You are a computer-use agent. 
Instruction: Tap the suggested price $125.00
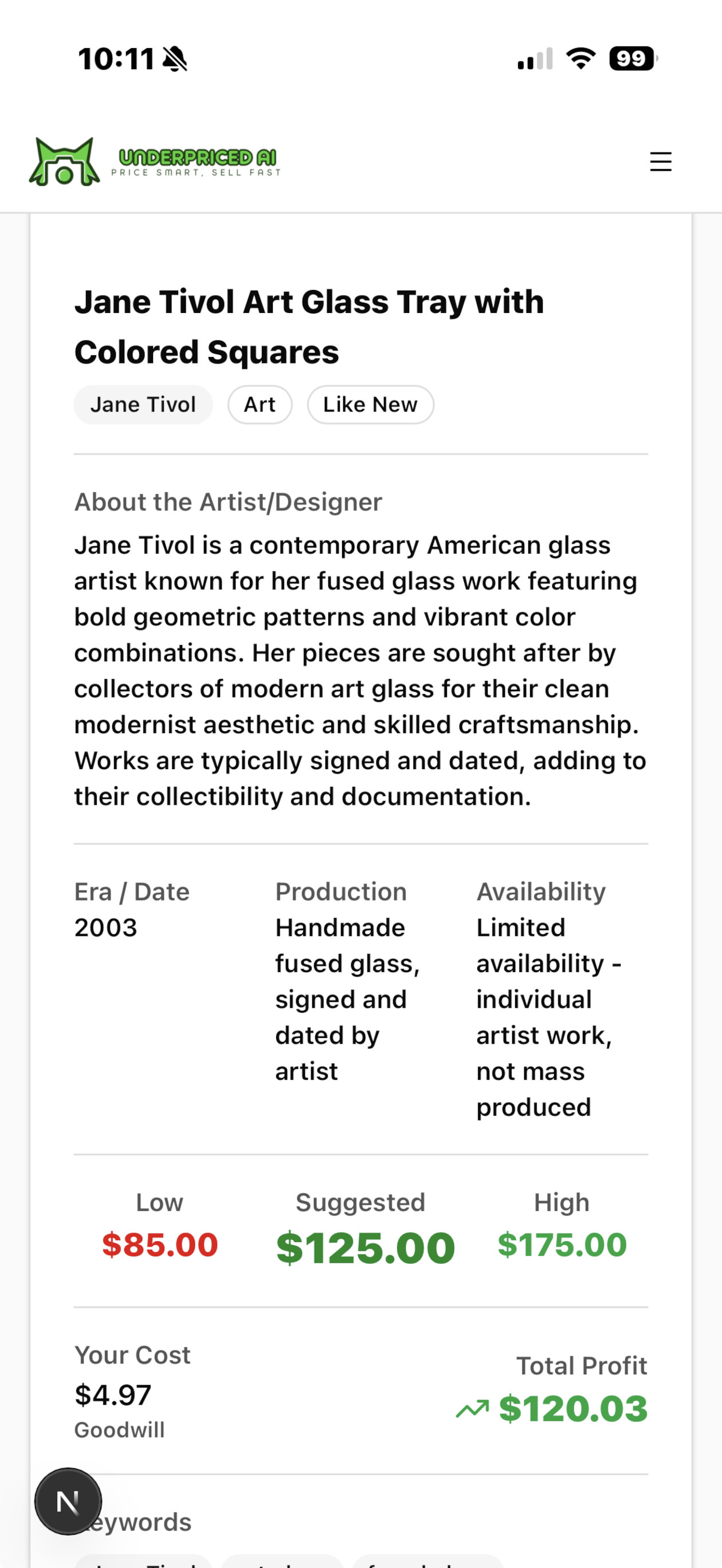pos(366,1248)
